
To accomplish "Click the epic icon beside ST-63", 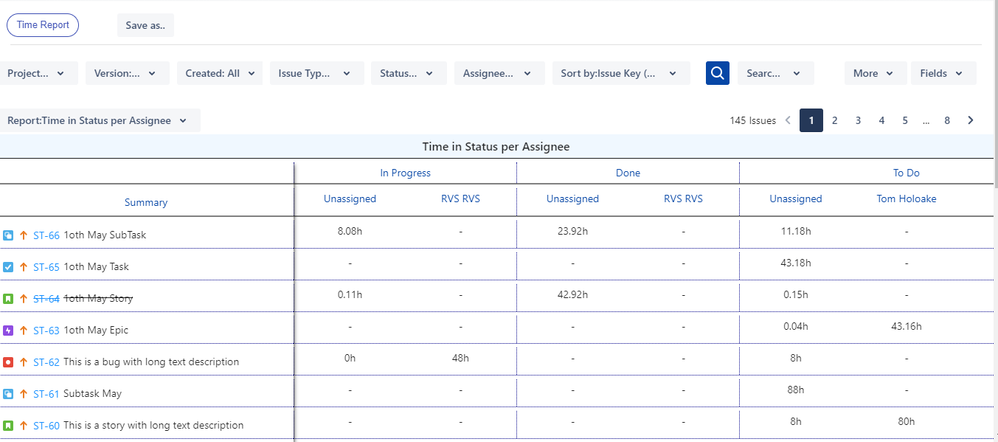I will pos(8,330).
